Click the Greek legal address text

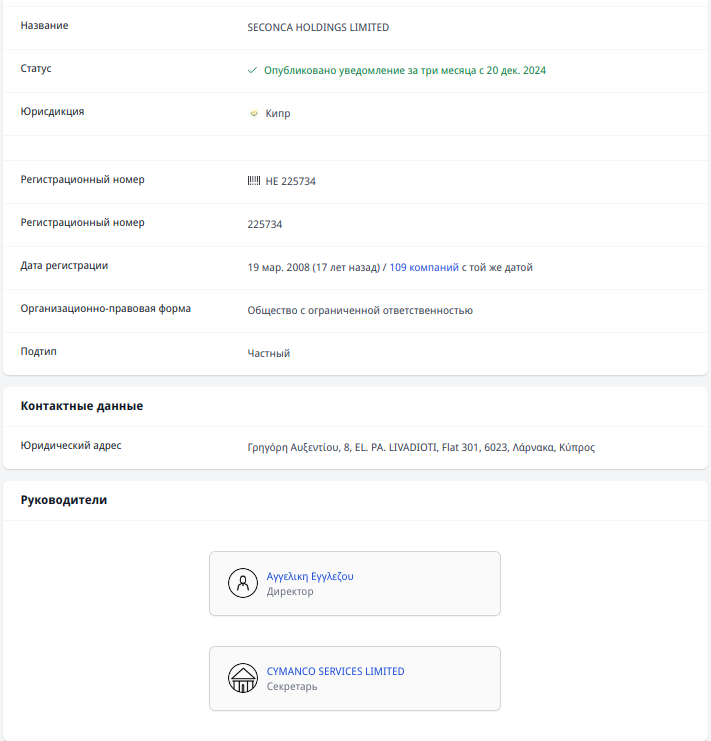(421, 447)
